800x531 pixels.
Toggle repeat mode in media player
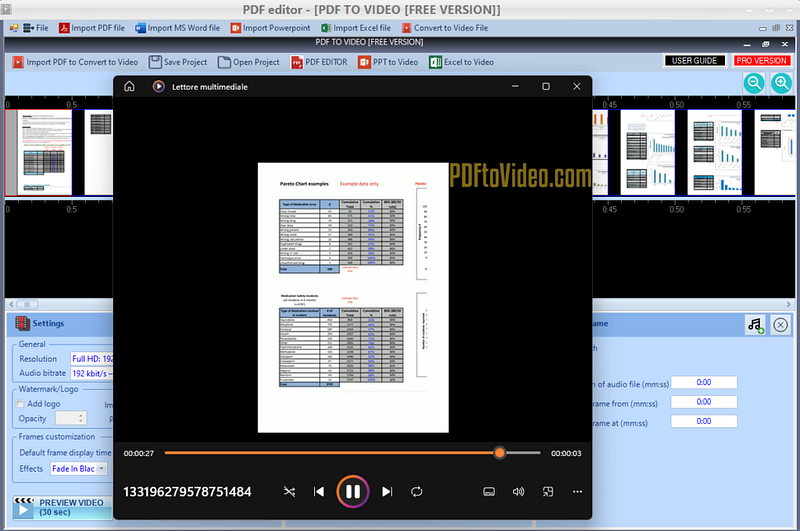417,492
